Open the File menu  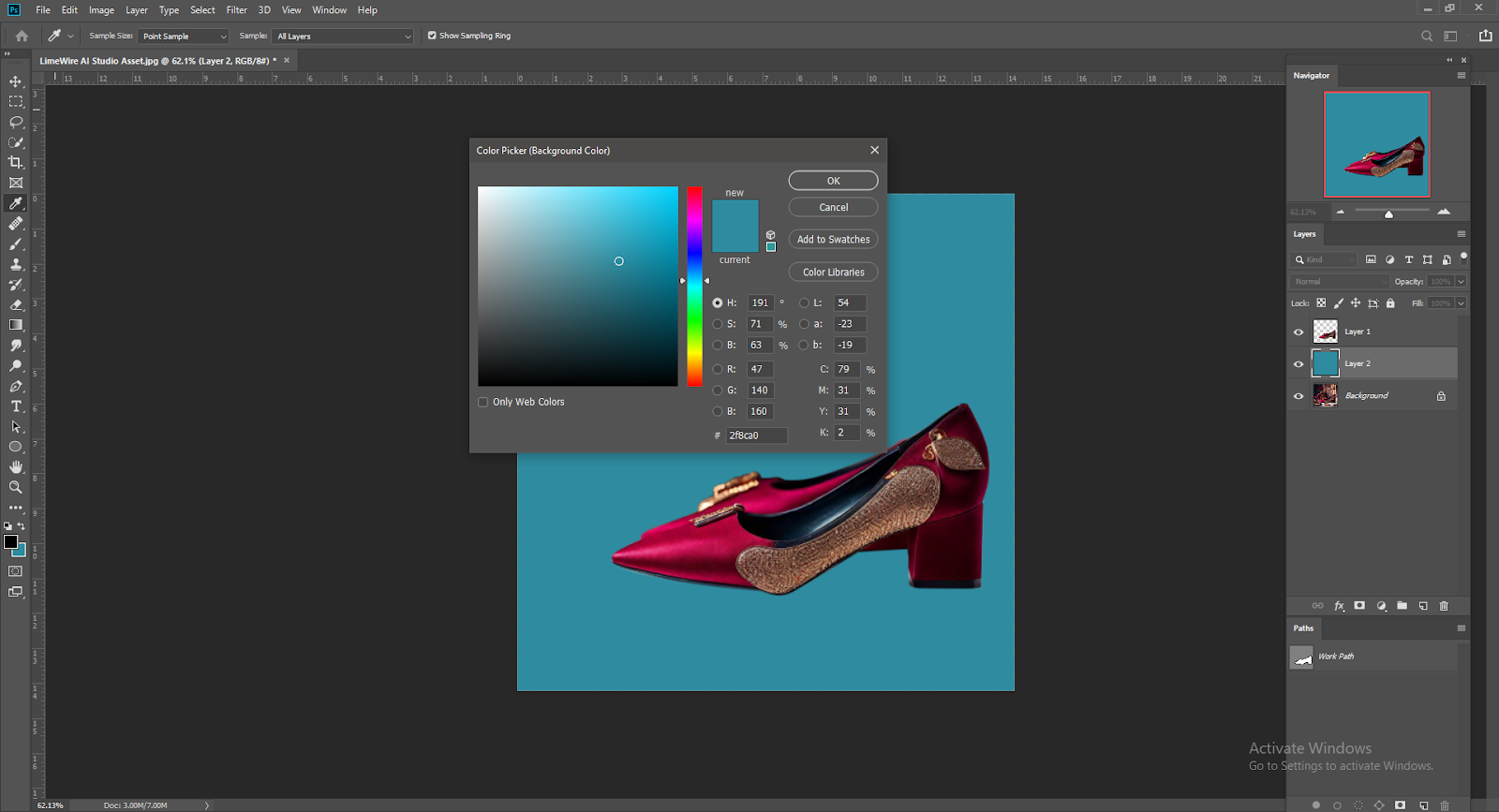43,10
